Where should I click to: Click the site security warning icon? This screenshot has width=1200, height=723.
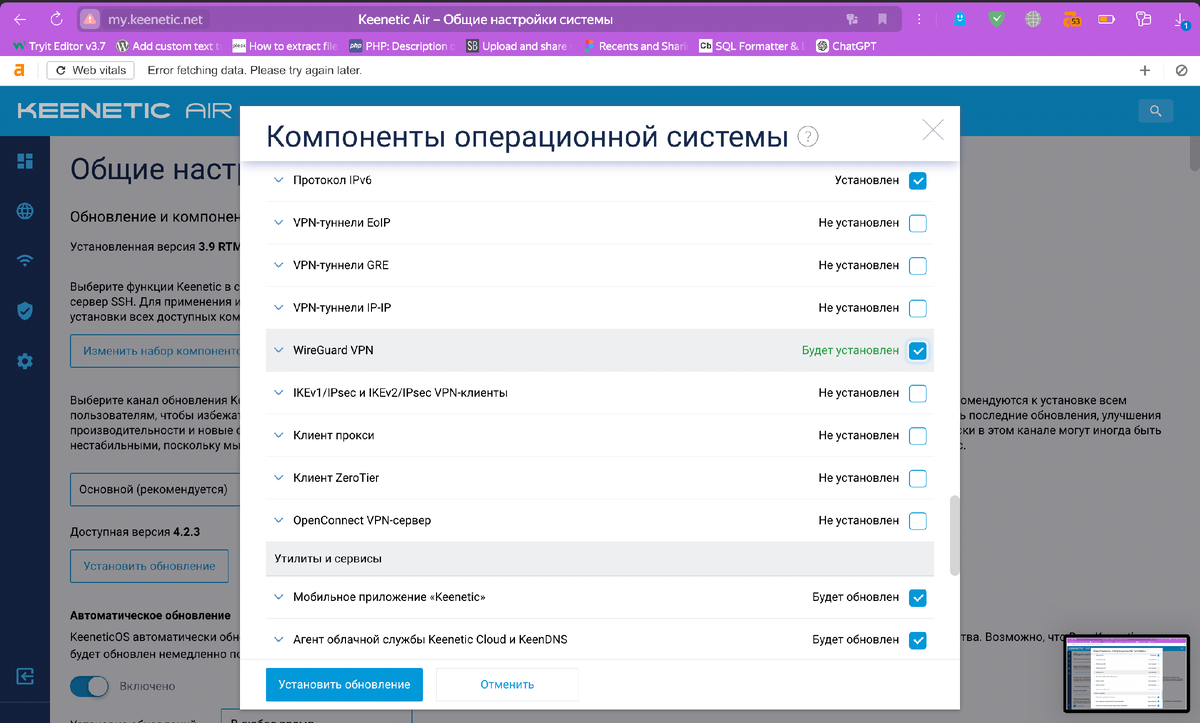point(90,19)
